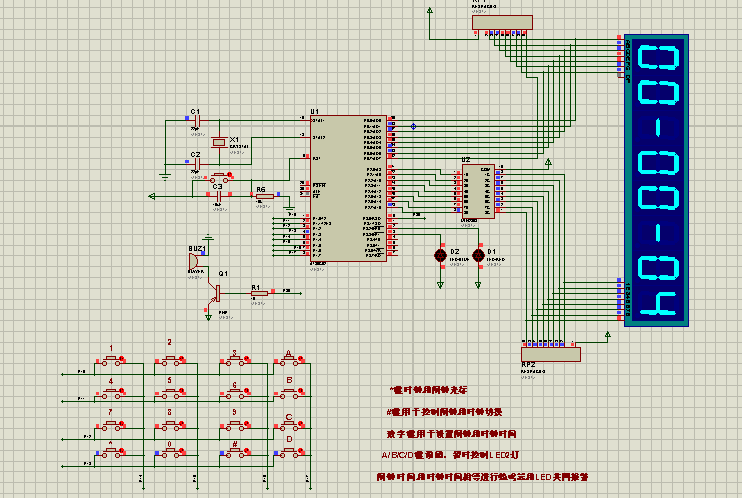
Task: Click the power terminal above U2
Action: click(548, 162)
